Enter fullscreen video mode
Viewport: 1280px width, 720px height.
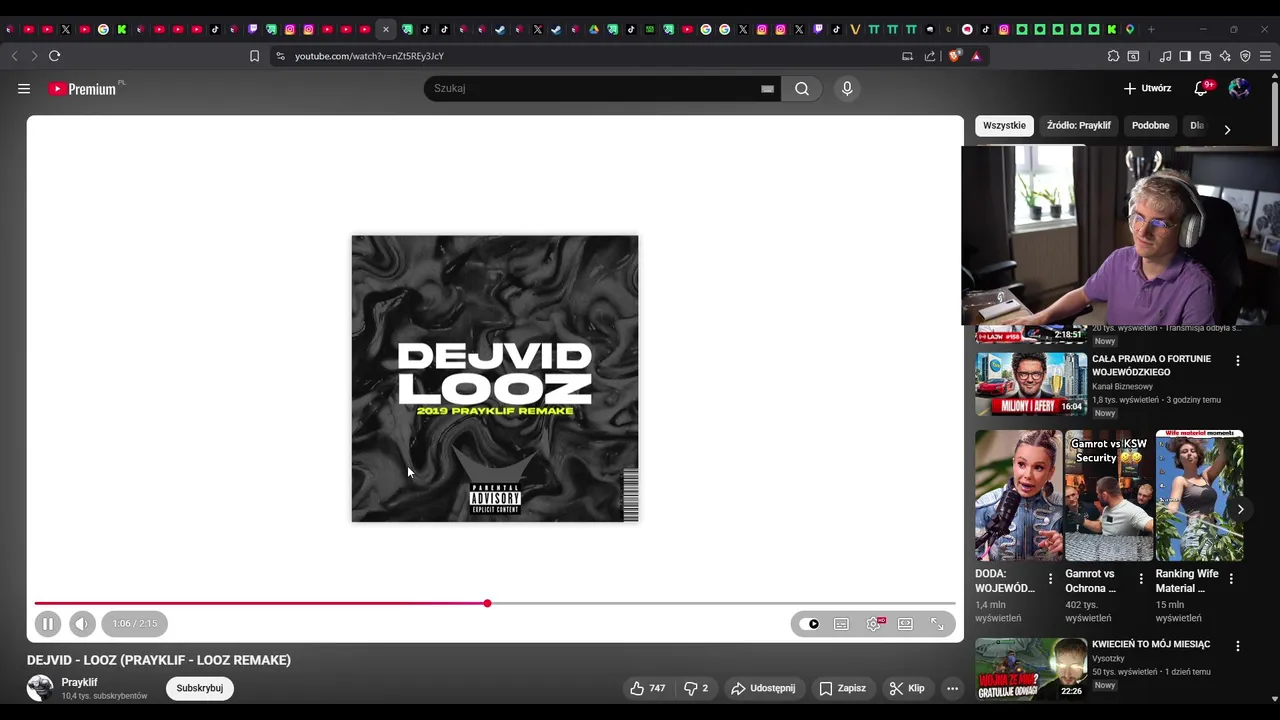[937, 624]
